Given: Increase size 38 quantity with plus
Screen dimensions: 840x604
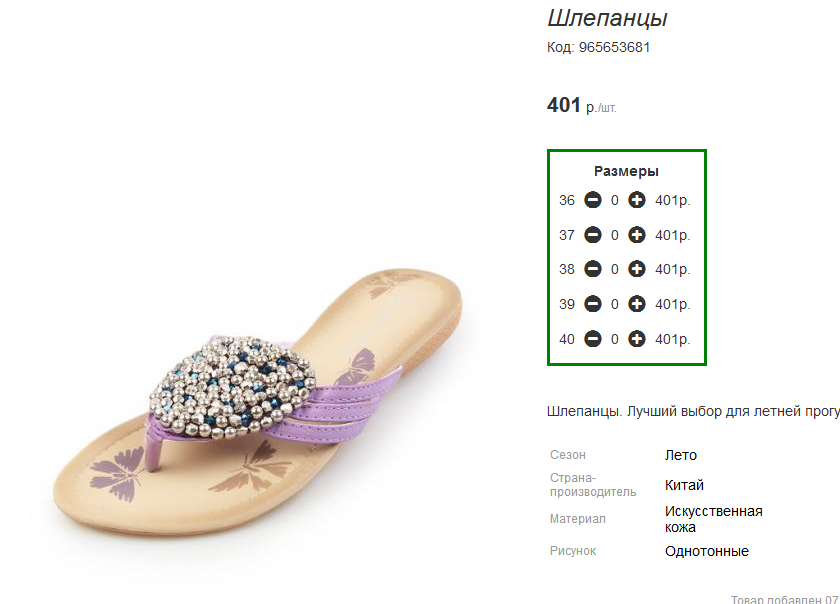Looking at the screenshot, I should click(x=636, y=269).
